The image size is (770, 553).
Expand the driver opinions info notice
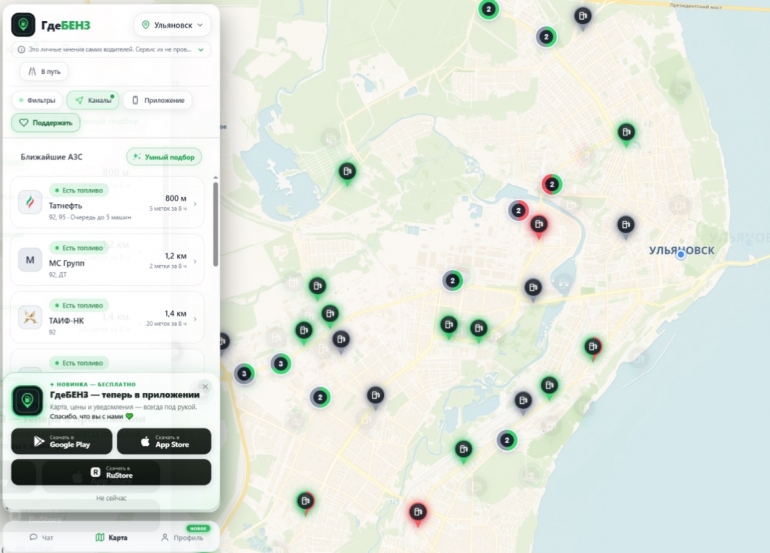click(201, 50)
